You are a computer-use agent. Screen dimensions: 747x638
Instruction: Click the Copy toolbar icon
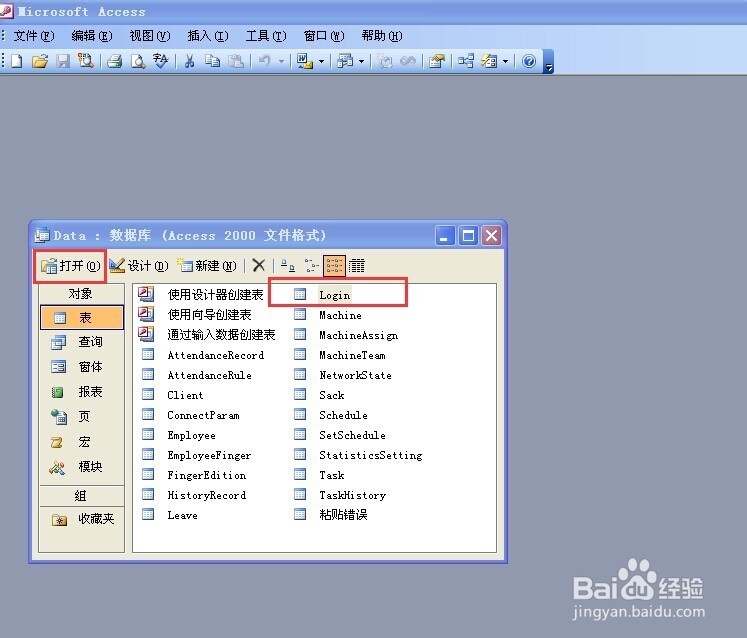coord(212,61)
